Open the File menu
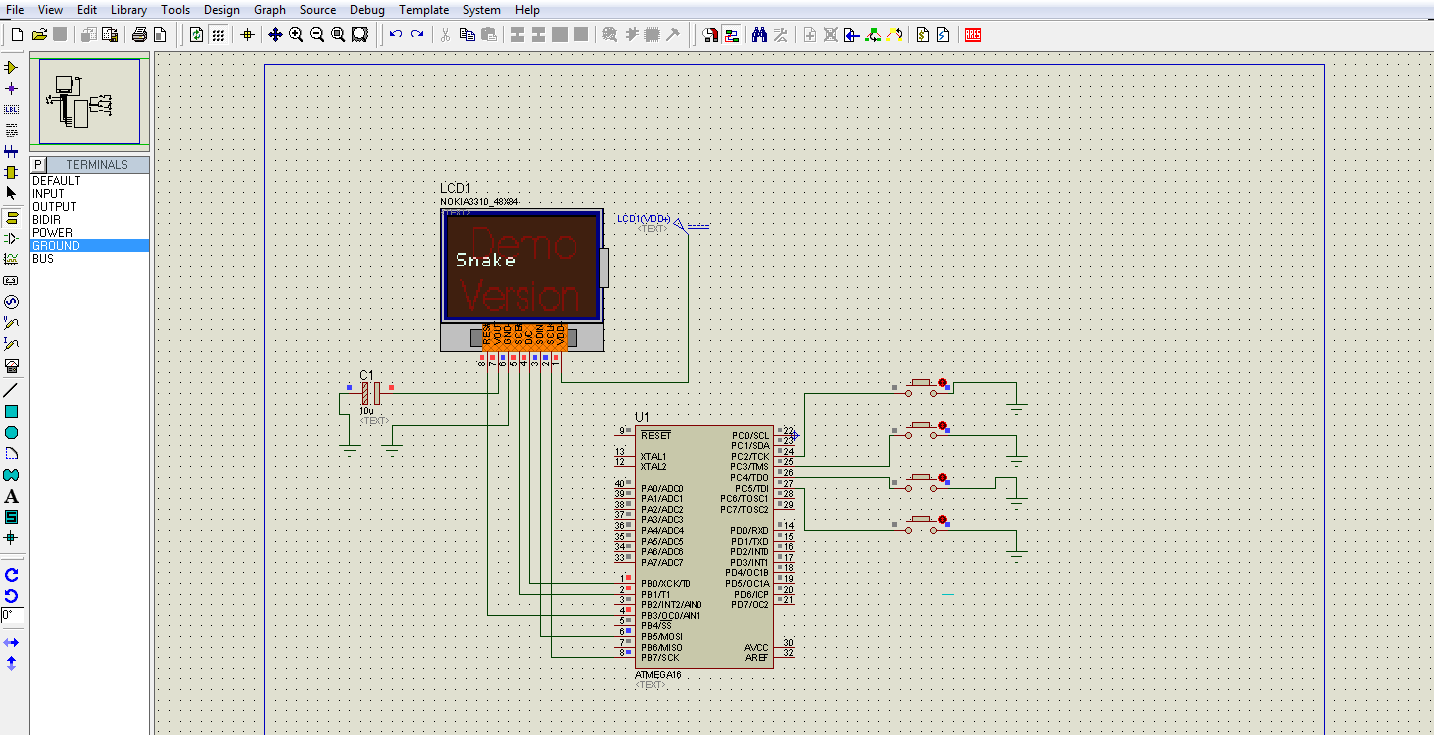The height and width of the screenshot is (735, 1434). (15, 10)
